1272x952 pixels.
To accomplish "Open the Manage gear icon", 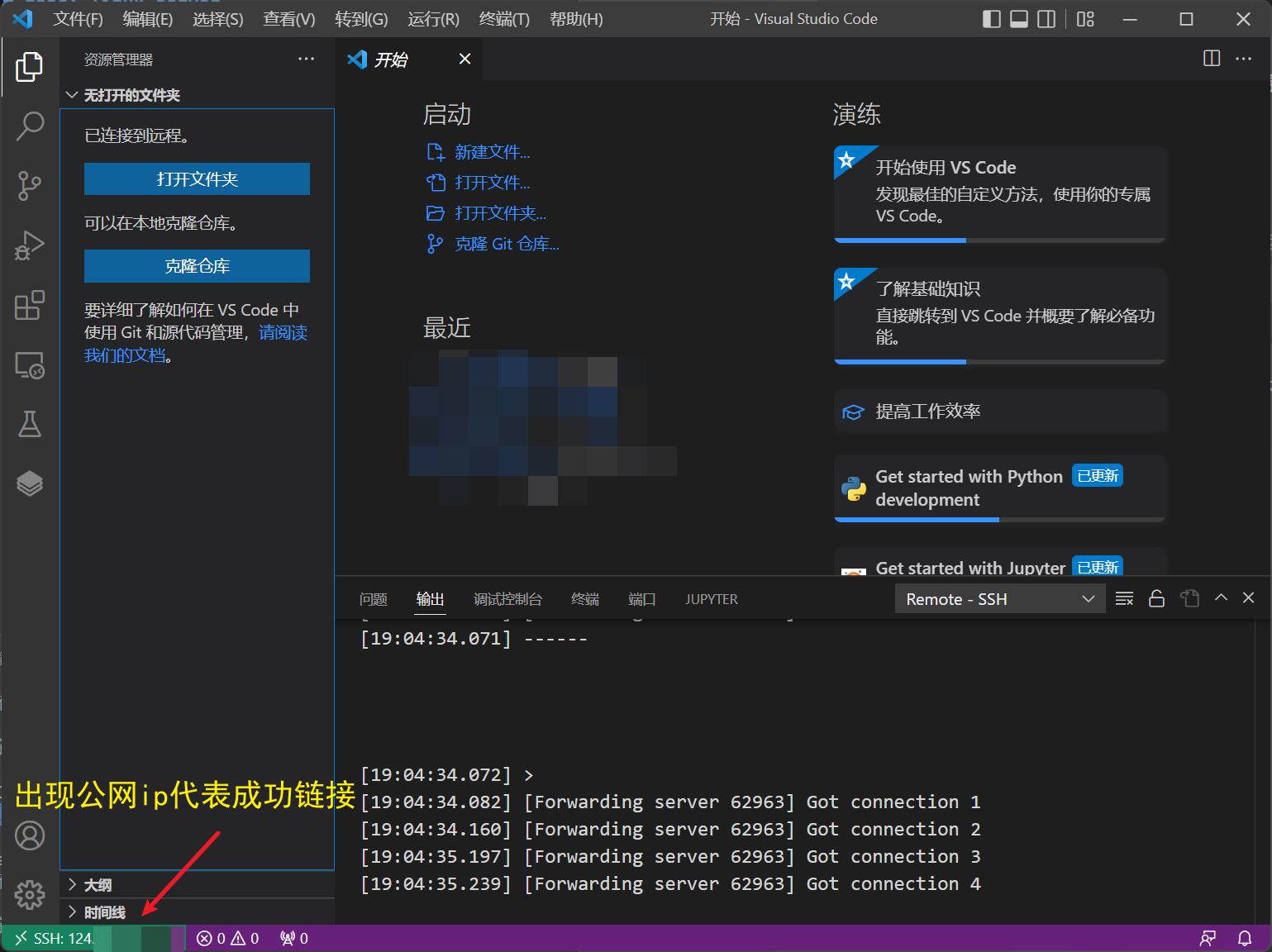I will [x=30, y=894].
